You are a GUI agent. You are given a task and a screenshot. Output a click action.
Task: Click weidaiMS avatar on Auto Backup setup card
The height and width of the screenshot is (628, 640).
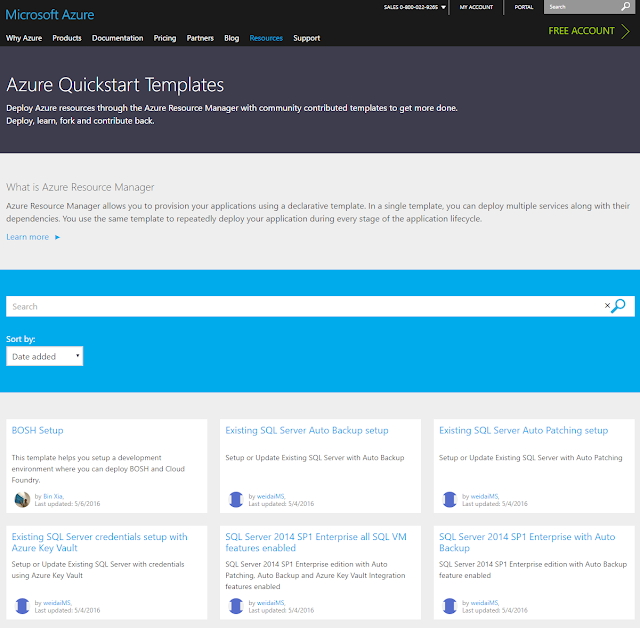click(x=236, y=499)
